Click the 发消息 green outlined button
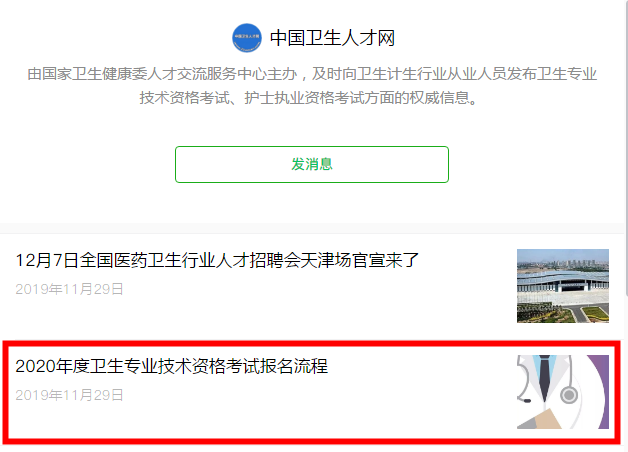Screen dimensions: 628x452 pos(312,165)
